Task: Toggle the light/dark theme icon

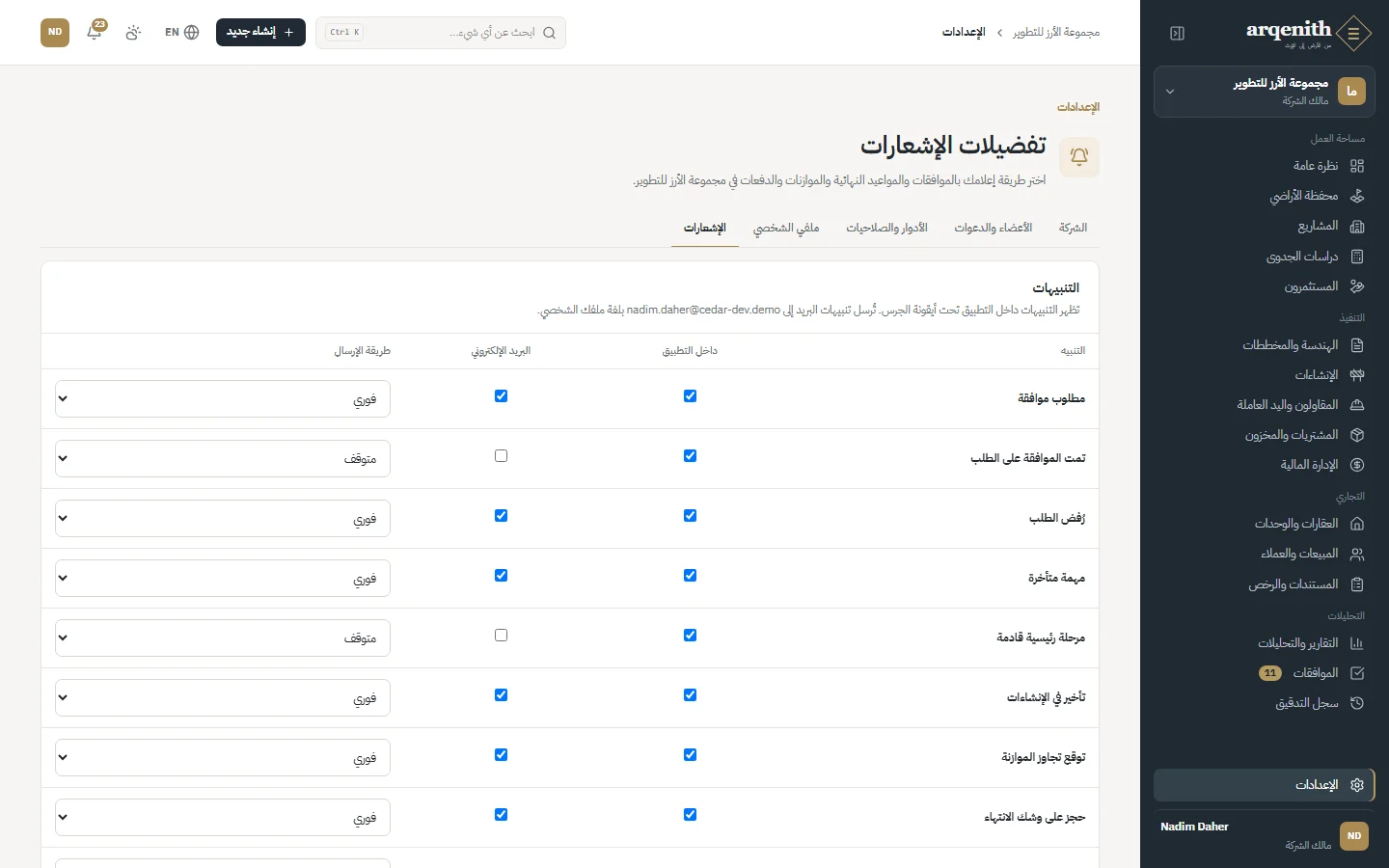Action: 133,32
